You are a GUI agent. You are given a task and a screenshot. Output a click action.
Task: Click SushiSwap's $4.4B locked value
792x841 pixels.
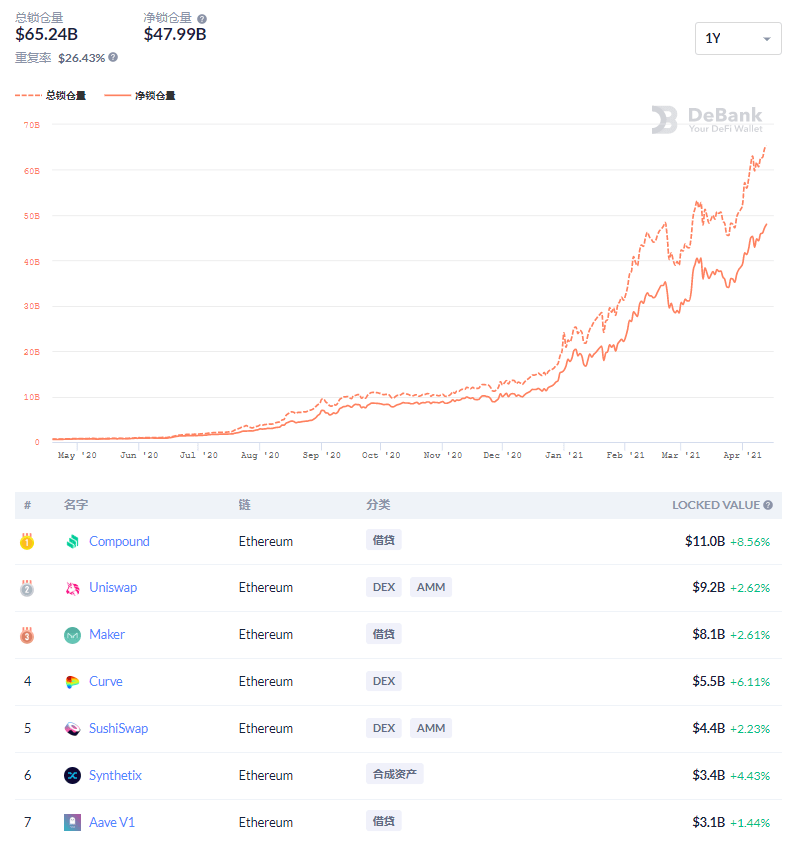[708, 728]
